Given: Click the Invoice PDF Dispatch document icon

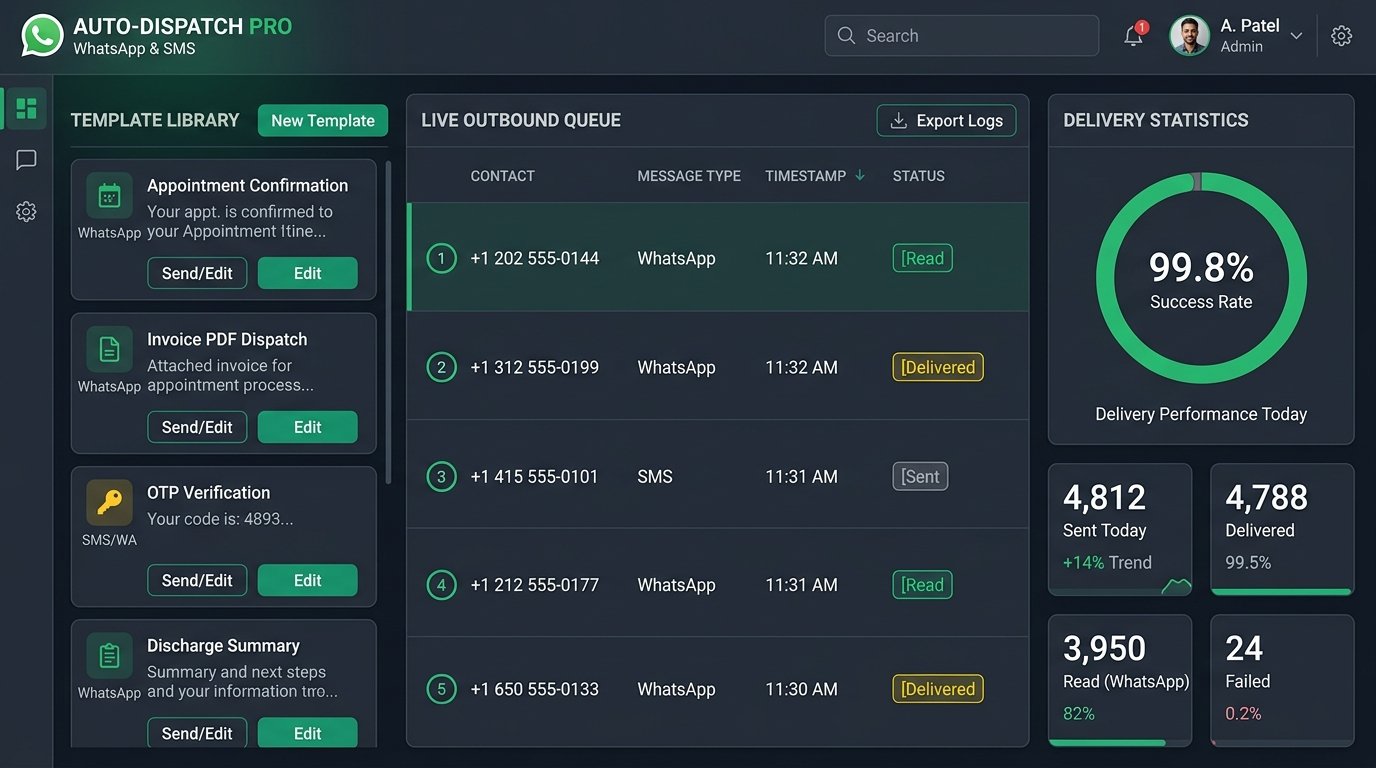Looking at the screenshot, I should click(109, 350).
